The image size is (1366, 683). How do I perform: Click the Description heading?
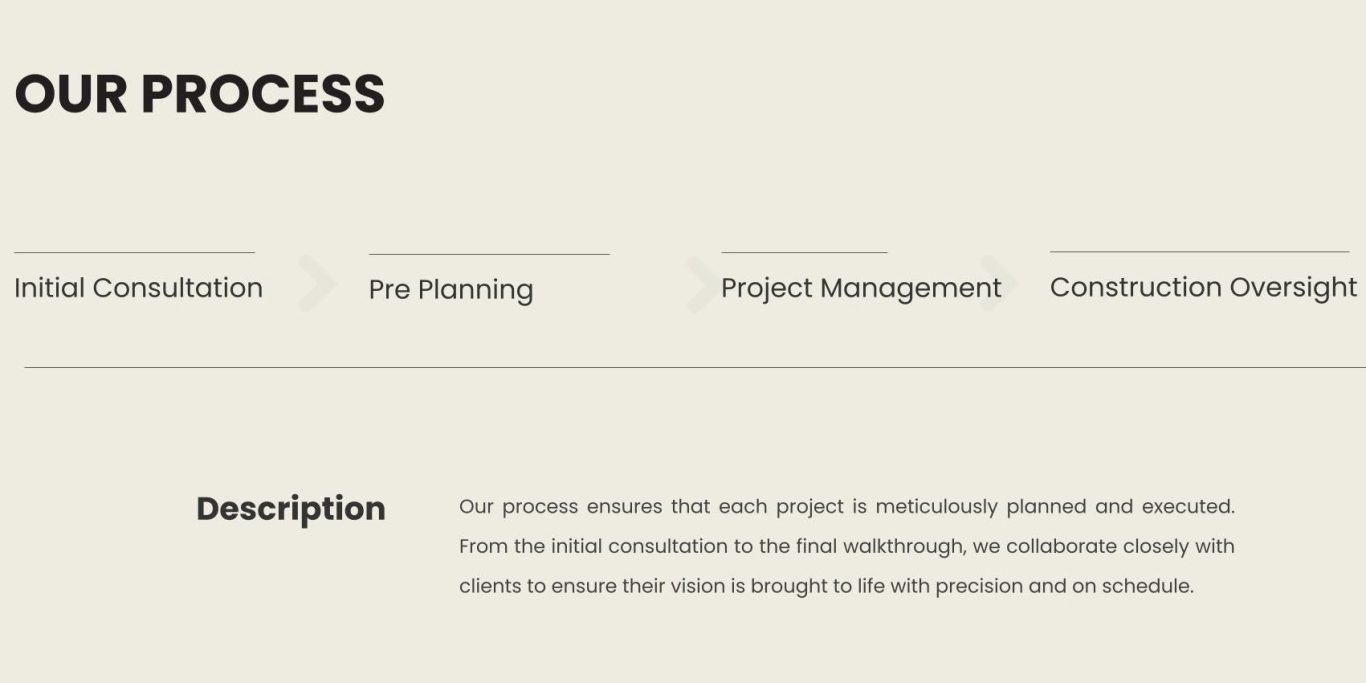point(291,509)
